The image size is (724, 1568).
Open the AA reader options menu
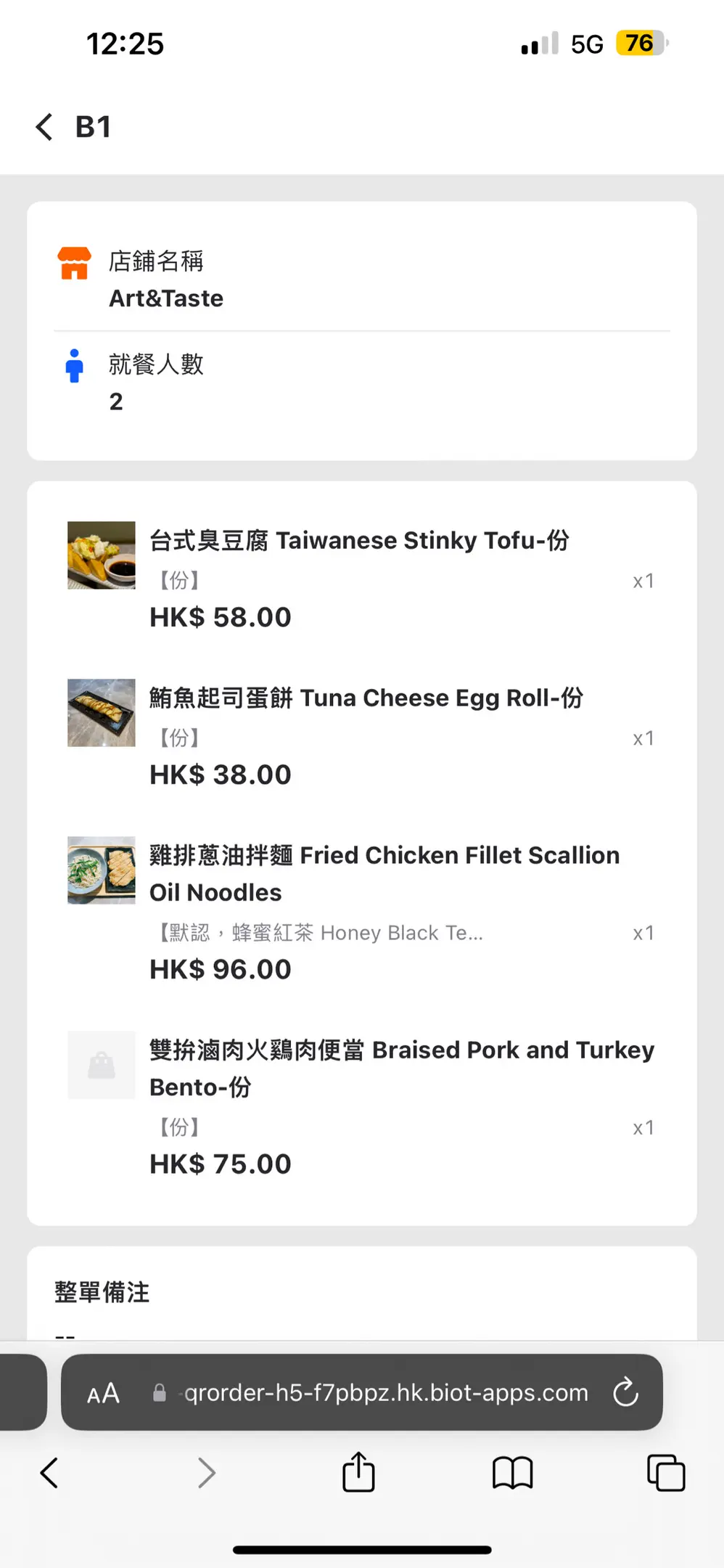(x=103, y=1393)
